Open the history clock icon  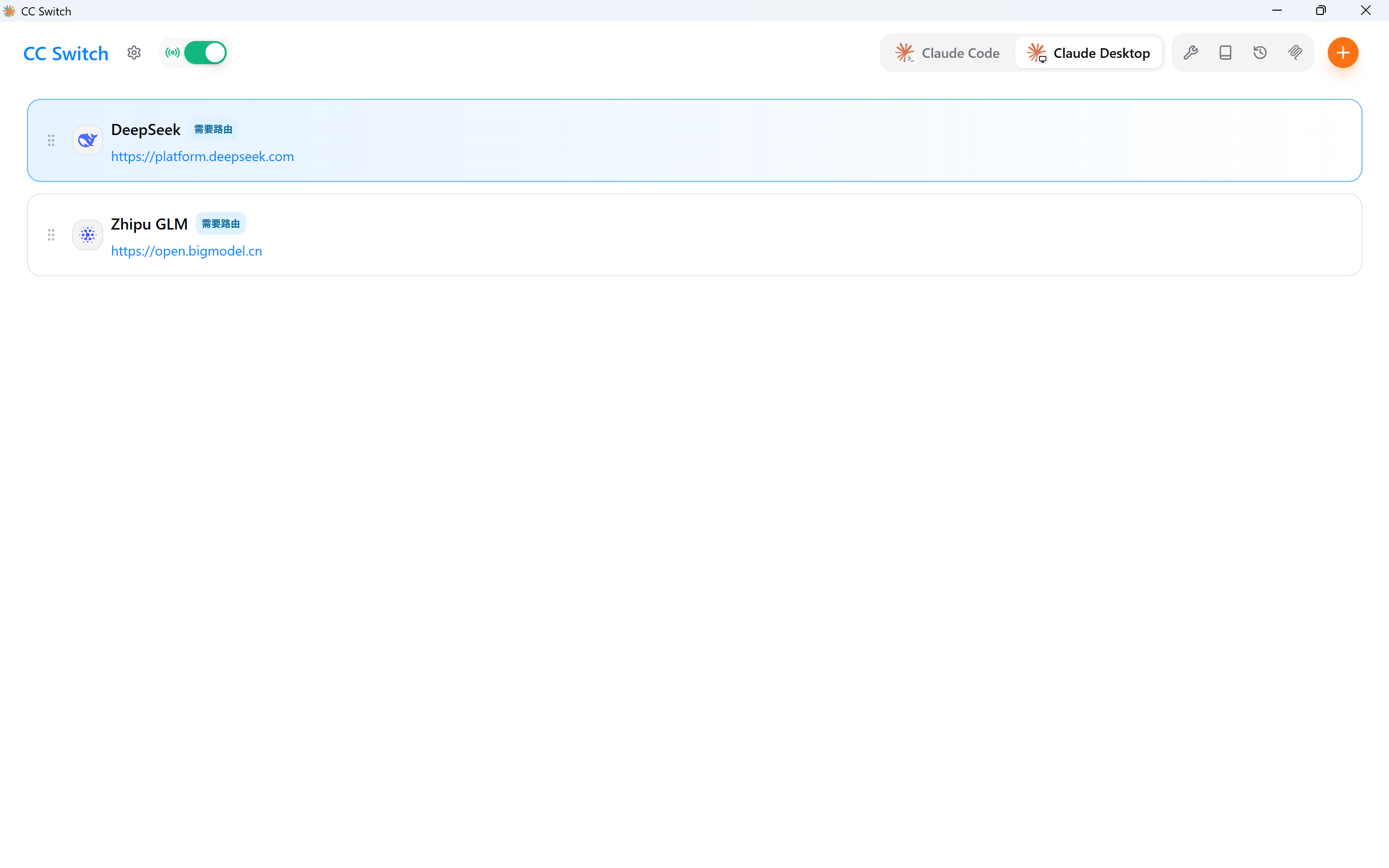coord(1260,53)
